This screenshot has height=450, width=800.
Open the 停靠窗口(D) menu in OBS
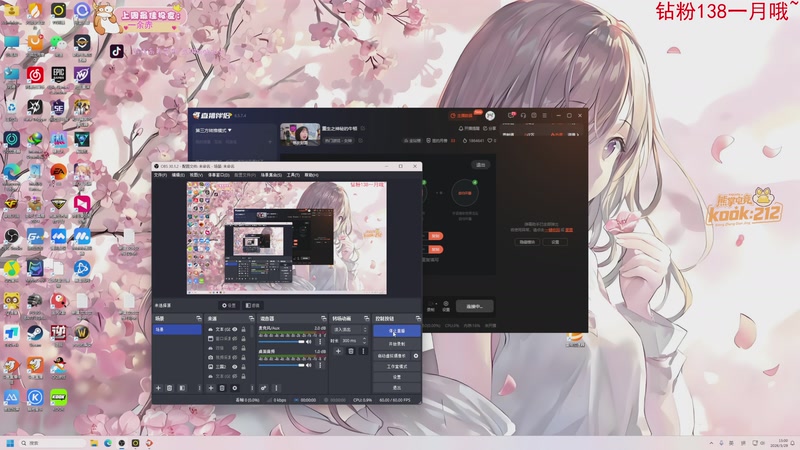tap(219, 175)
